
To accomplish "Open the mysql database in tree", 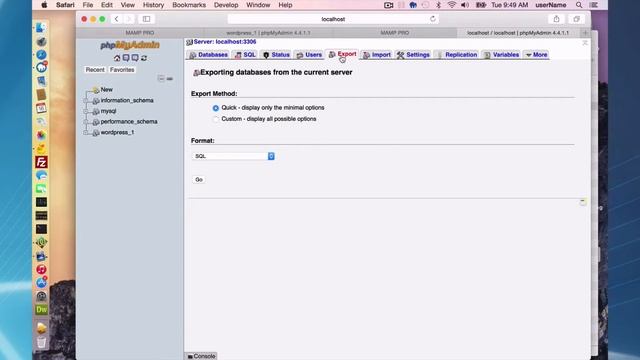I will coord(108,111).
